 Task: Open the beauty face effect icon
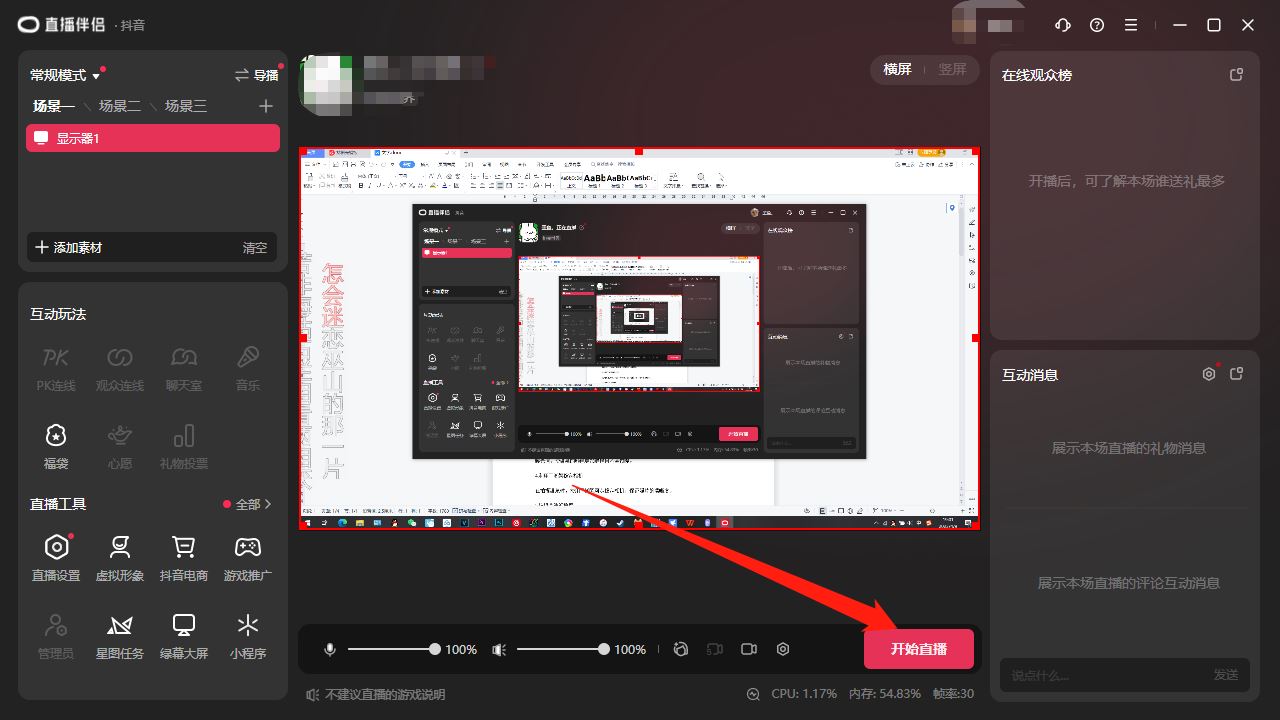coord(681,649)
